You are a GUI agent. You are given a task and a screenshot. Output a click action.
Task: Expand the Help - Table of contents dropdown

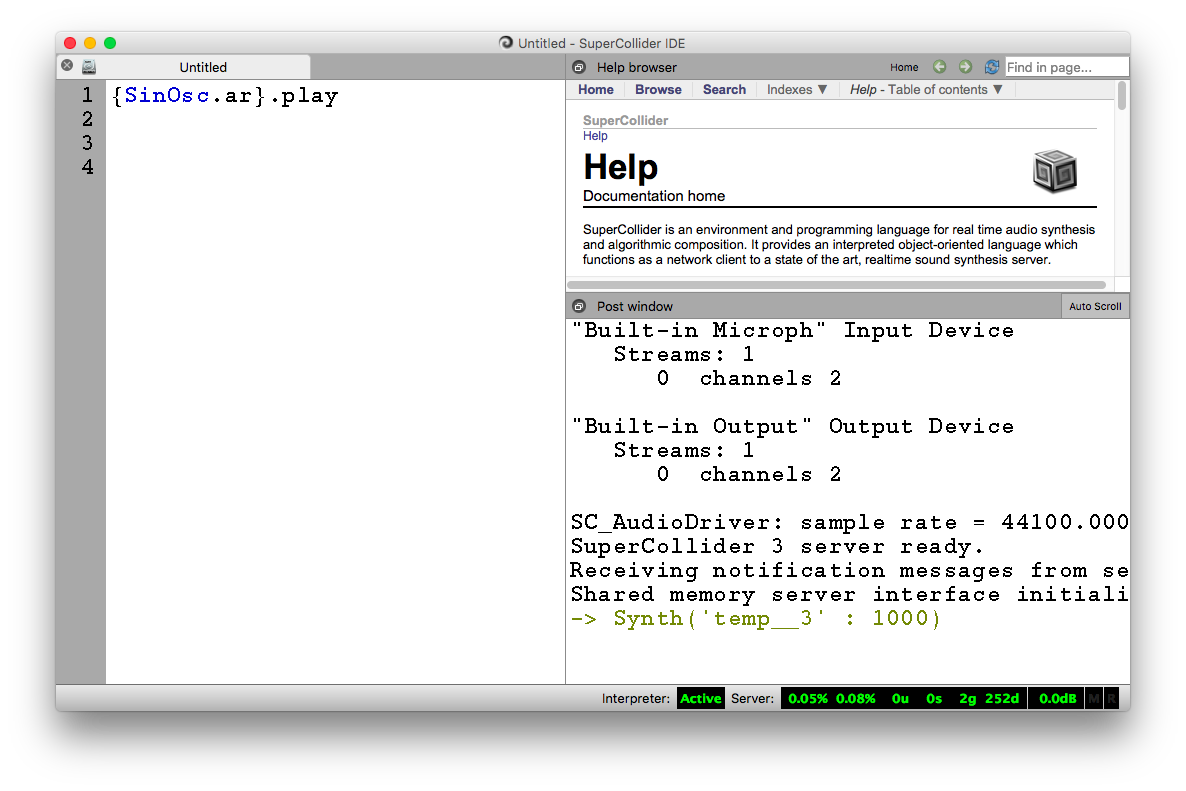(x=927, y=89)
